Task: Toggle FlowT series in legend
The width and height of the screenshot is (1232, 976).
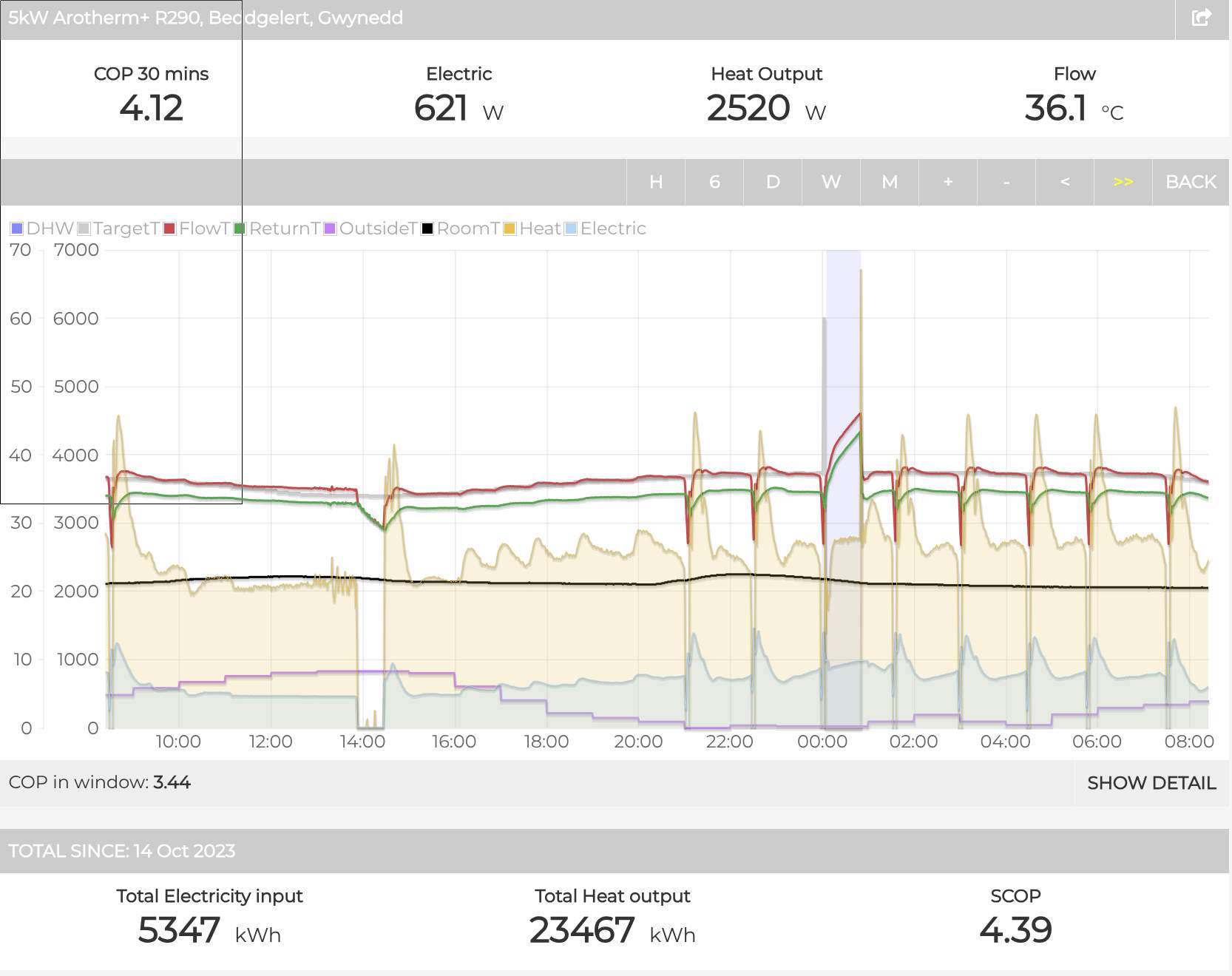Action: (x=197, y=228)
